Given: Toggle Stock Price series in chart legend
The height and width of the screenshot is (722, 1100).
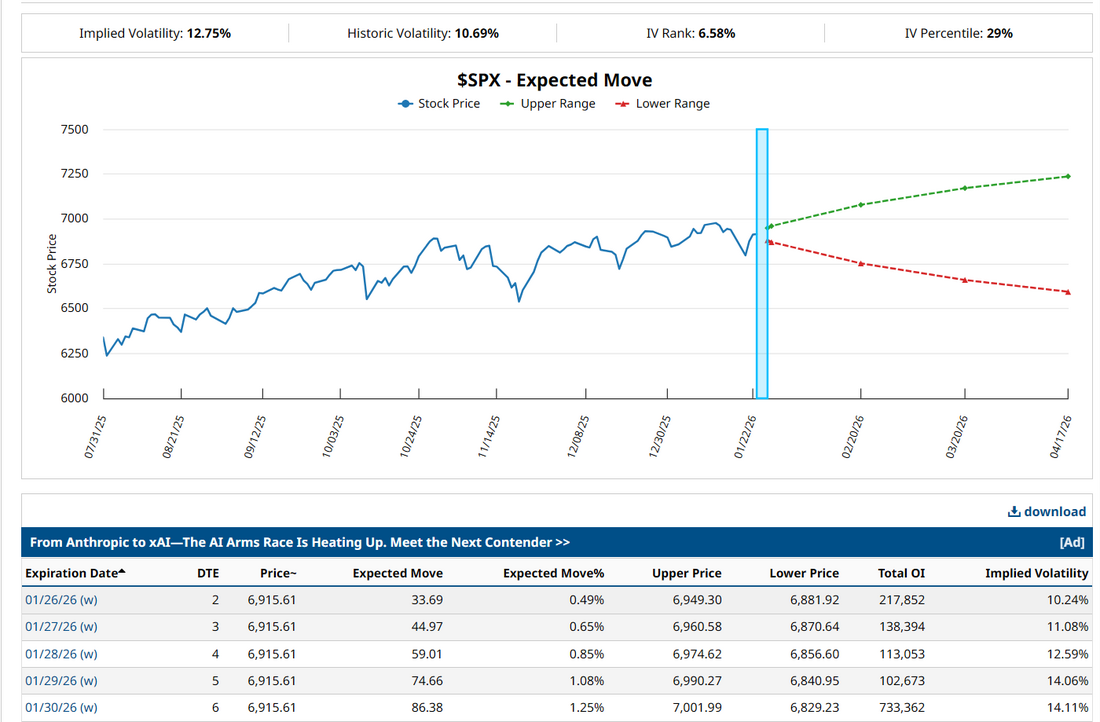Looking at the screenshot, I should pos(438,104).
